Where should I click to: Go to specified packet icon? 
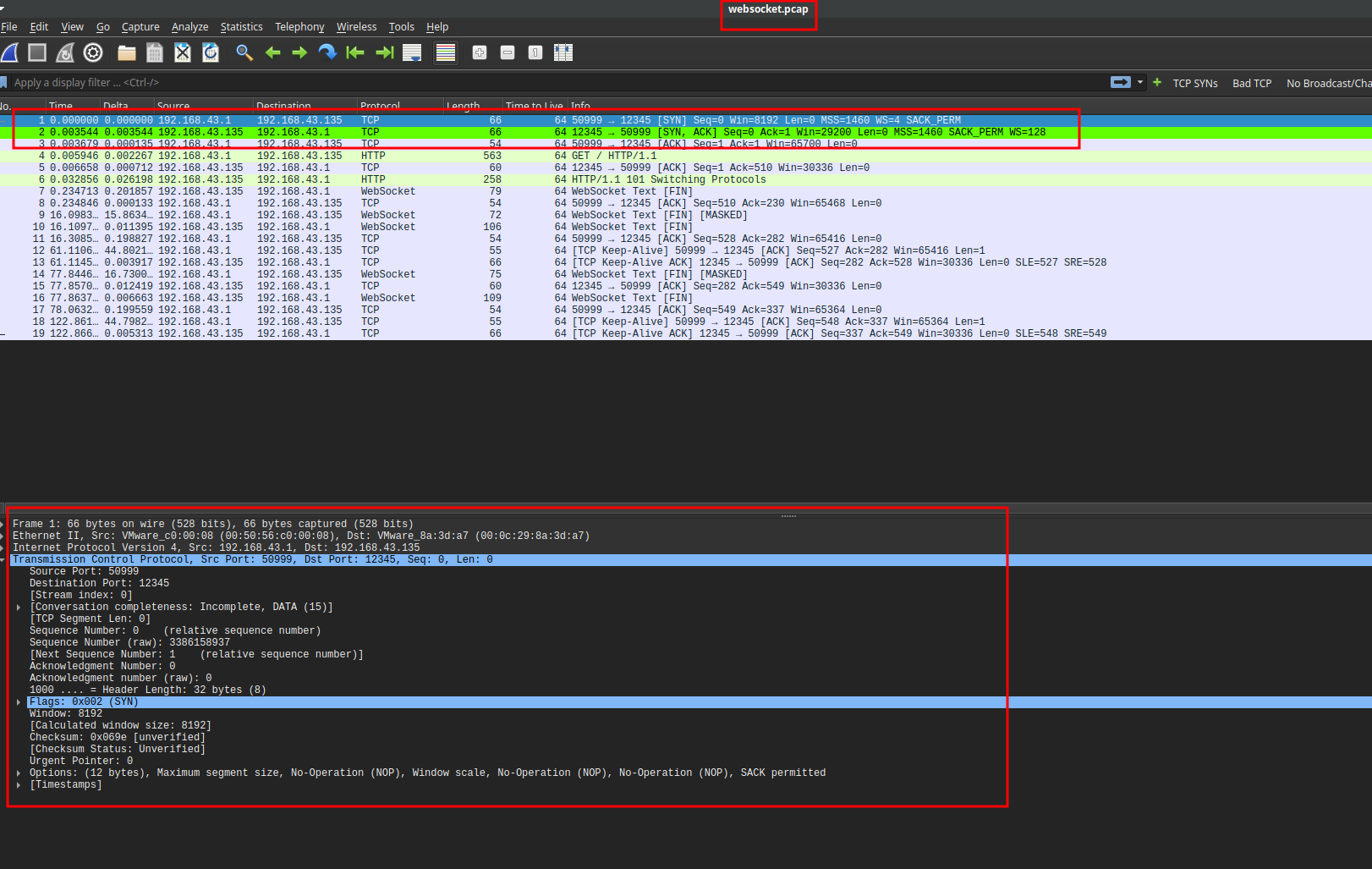(x=327, y=52)
